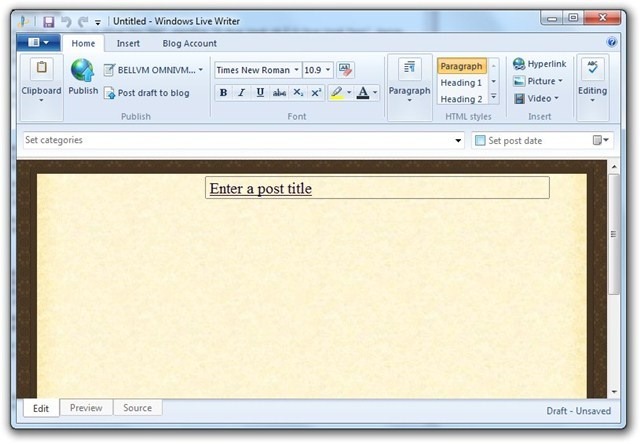Toggle superscript formatting
This screenshot has height=444, width=640.
[x=316, y=93]
